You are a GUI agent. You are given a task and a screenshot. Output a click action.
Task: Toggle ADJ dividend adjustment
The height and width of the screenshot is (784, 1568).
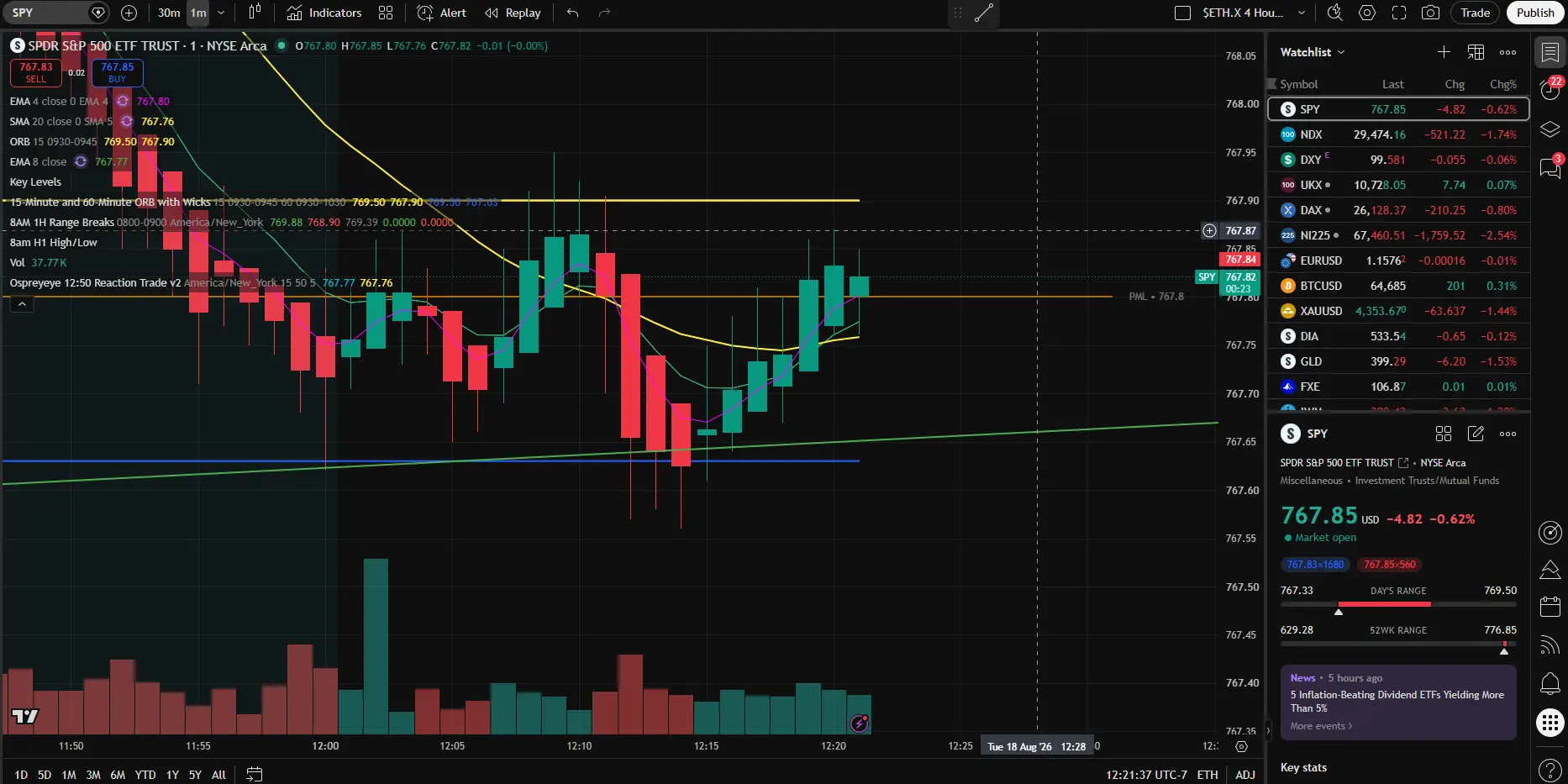point(1245,775)
